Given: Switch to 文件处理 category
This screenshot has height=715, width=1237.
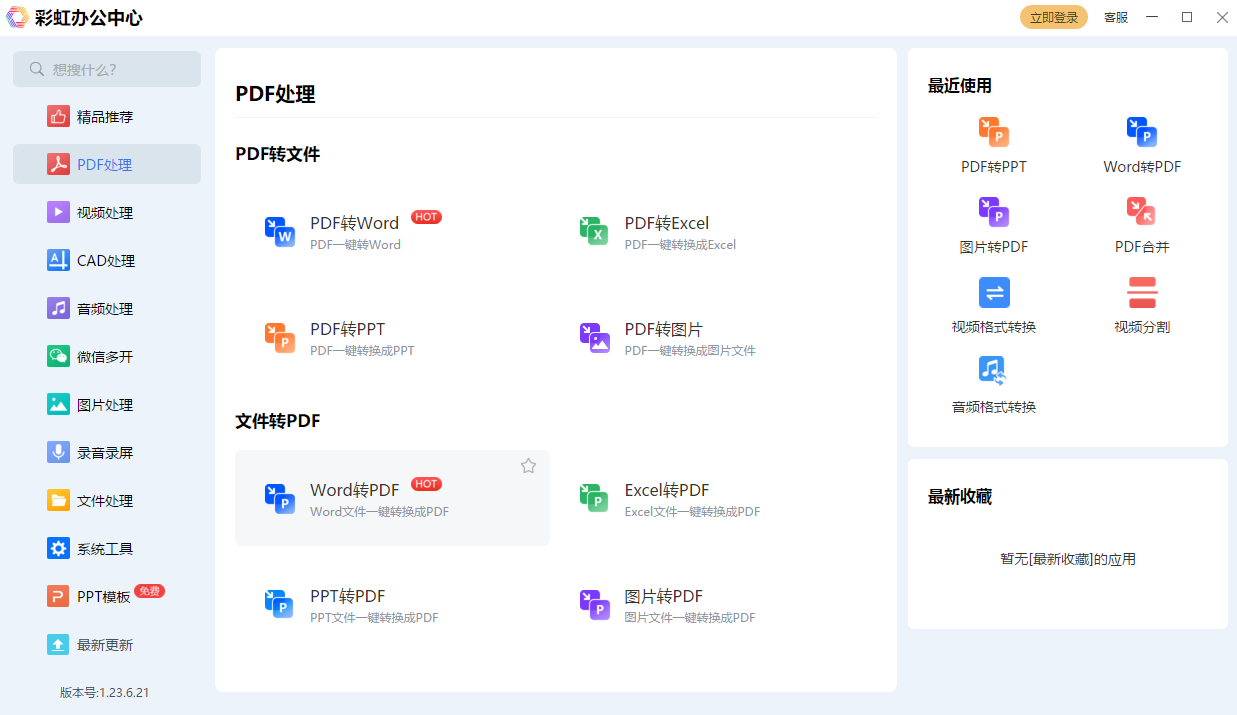Looking at the screenshot, I should pyautogui.click(x=107, y=500).
